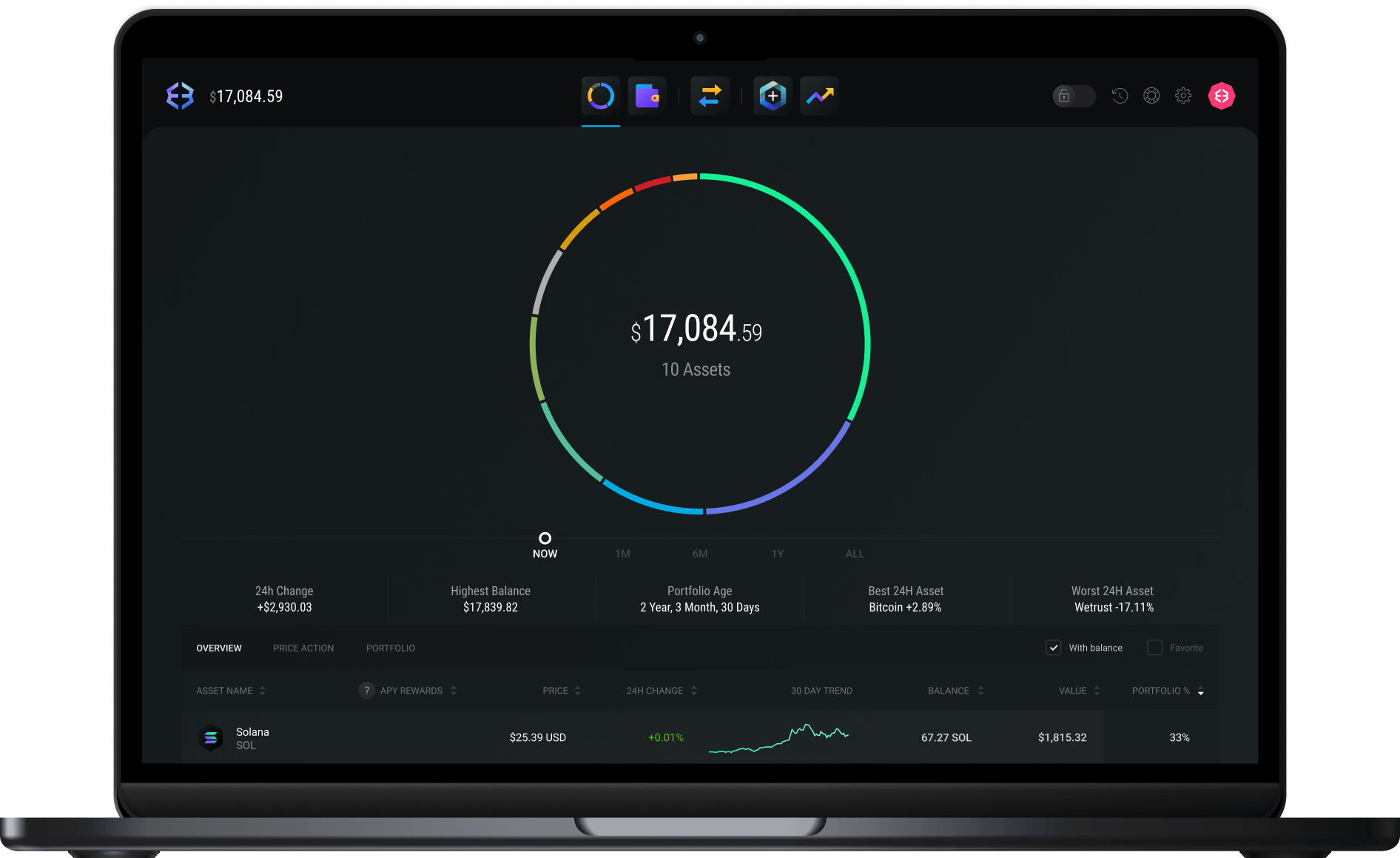Select the 1M time range

pos(622,554)
